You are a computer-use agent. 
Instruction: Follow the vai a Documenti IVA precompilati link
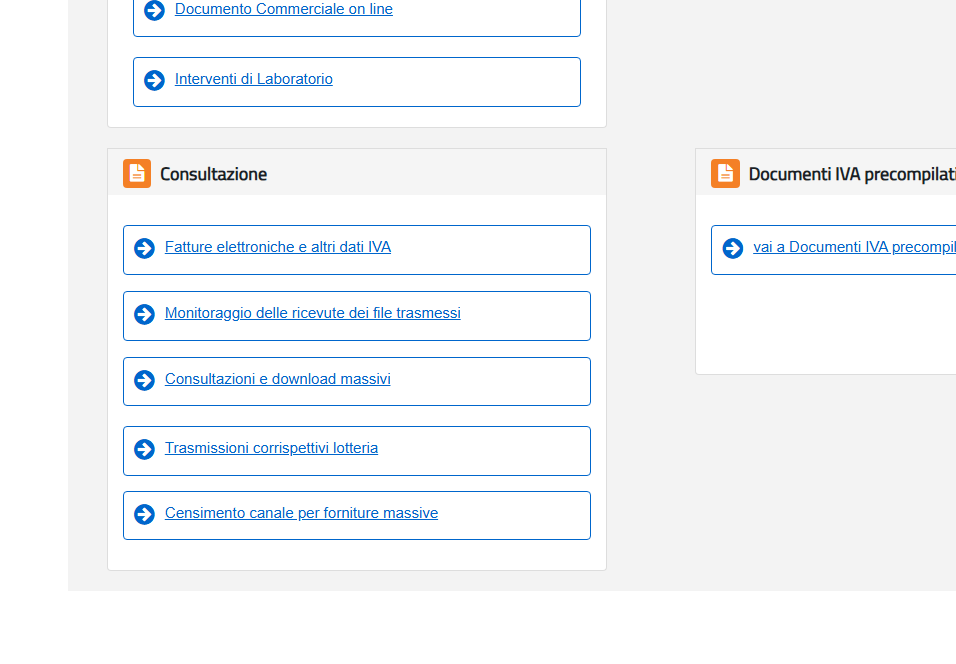pyautogui.click(x=854, y=247)
